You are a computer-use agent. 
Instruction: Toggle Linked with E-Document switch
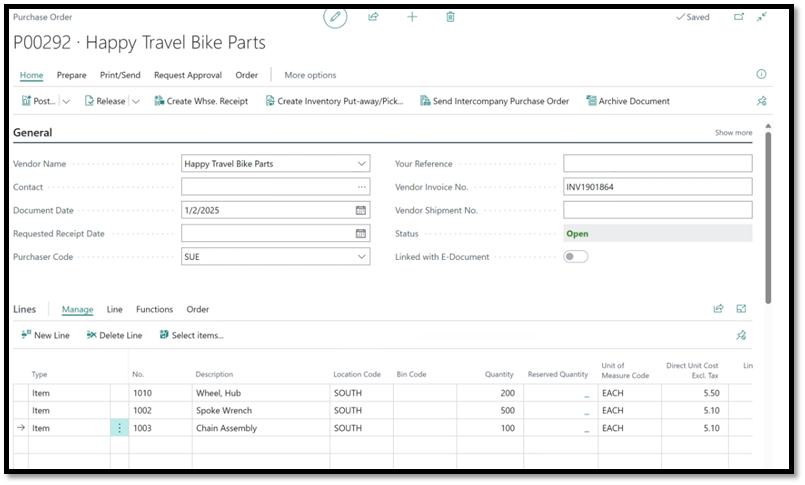[576, 257]
